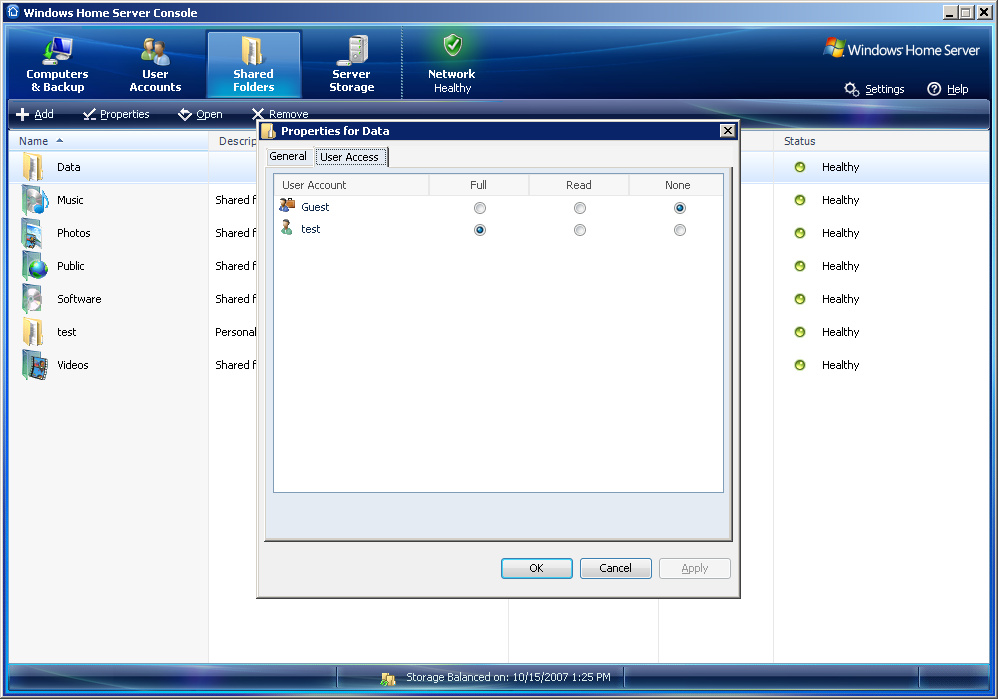Set test user access to Full
Viewport: 998px width, 699px height.
pos(480,230)
